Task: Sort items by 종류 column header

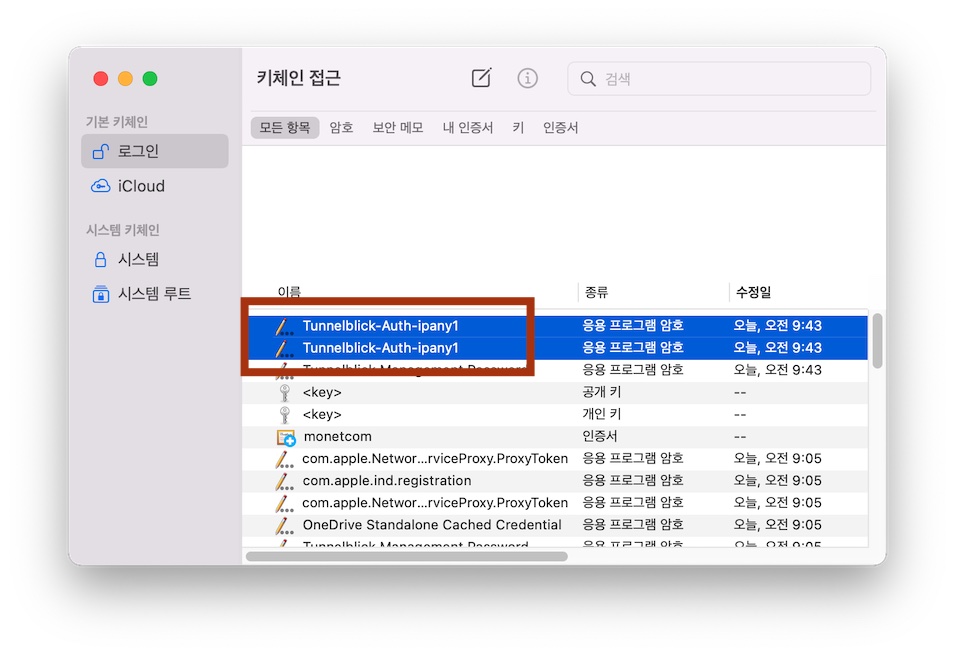Action: coord(596,293)
